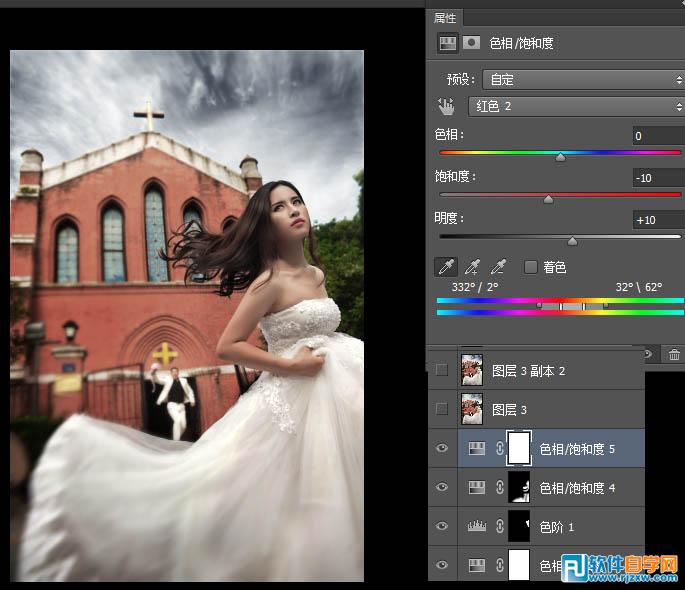Viewport: 685px width, 590px height.
Task: Click the color range marker between the spectrum bars
Action: [572, 307]
